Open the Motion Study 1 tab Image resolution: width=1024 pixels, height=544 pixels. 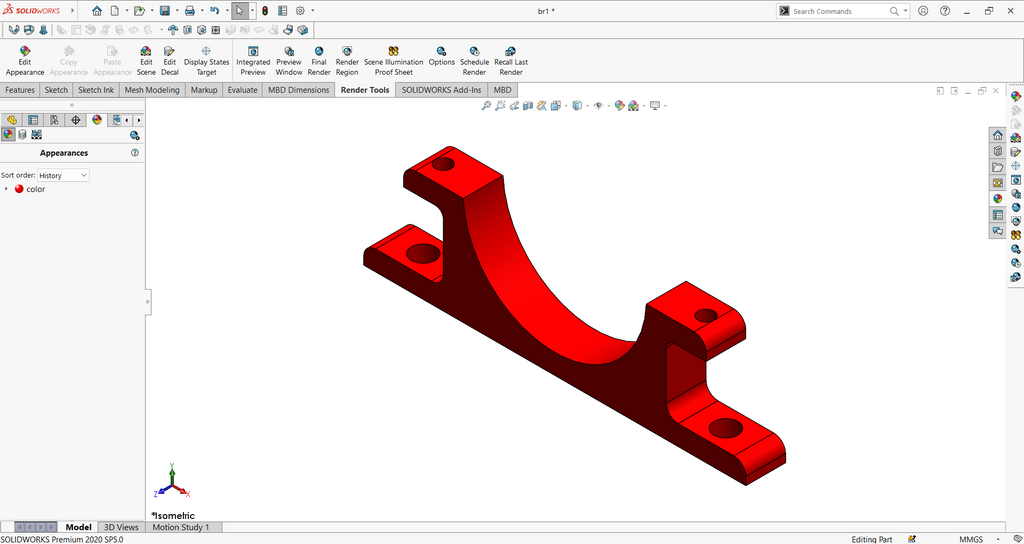(181, 527)
